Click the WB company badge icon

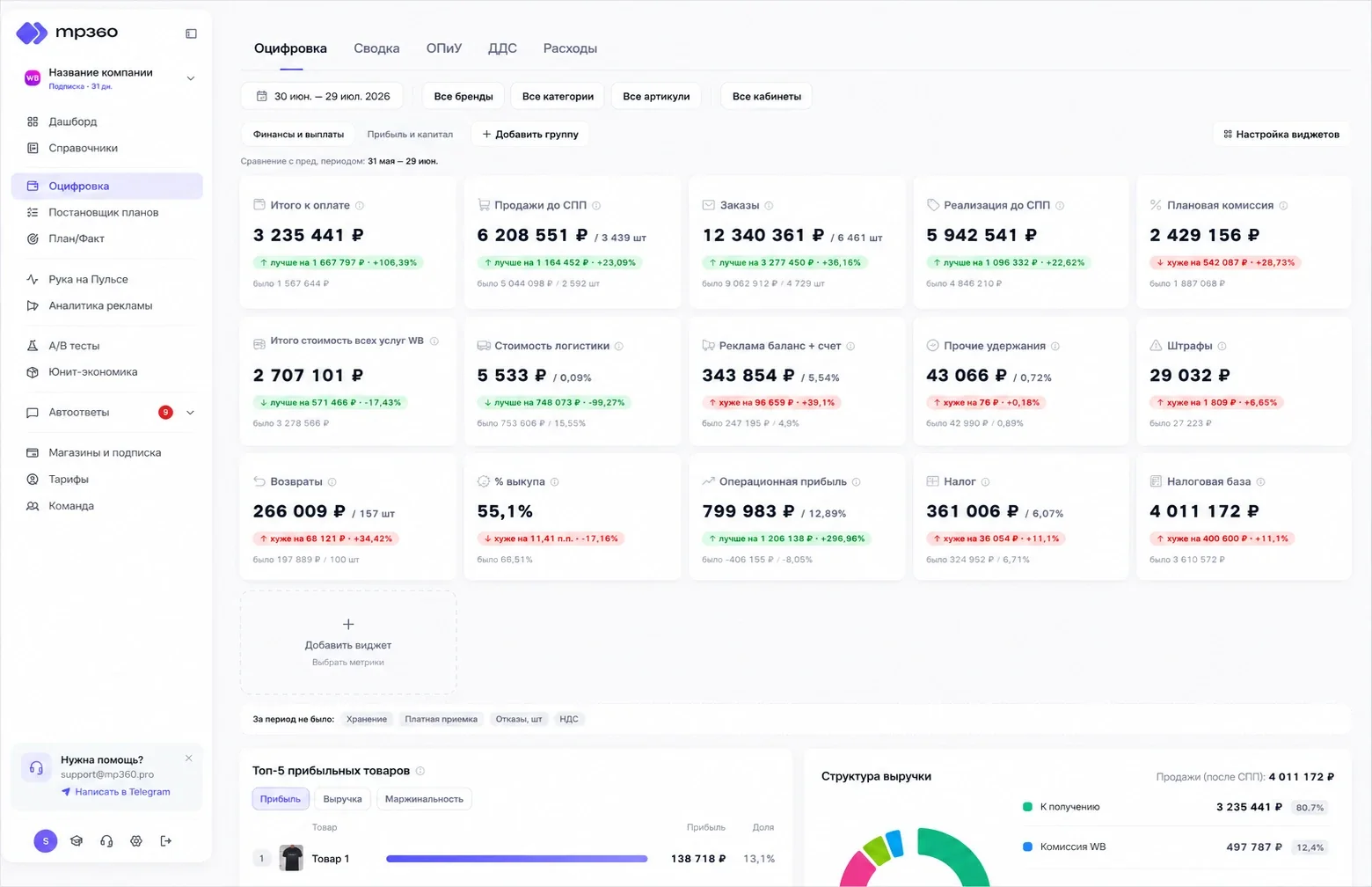coord(33,78)
